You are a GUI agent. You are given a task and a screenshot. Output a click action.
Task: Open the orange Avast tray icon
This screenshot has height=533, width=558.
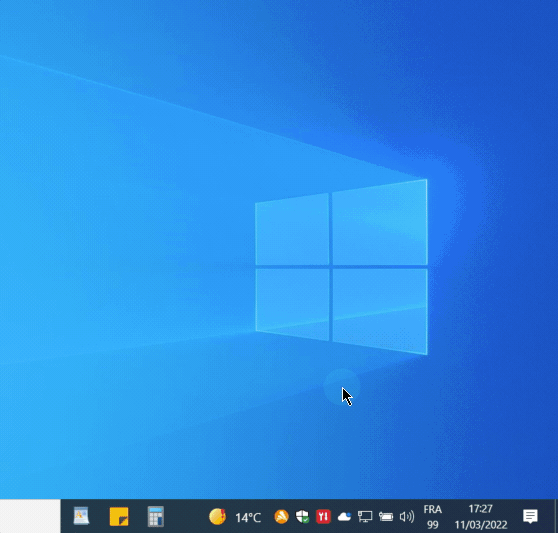point(281,517)
